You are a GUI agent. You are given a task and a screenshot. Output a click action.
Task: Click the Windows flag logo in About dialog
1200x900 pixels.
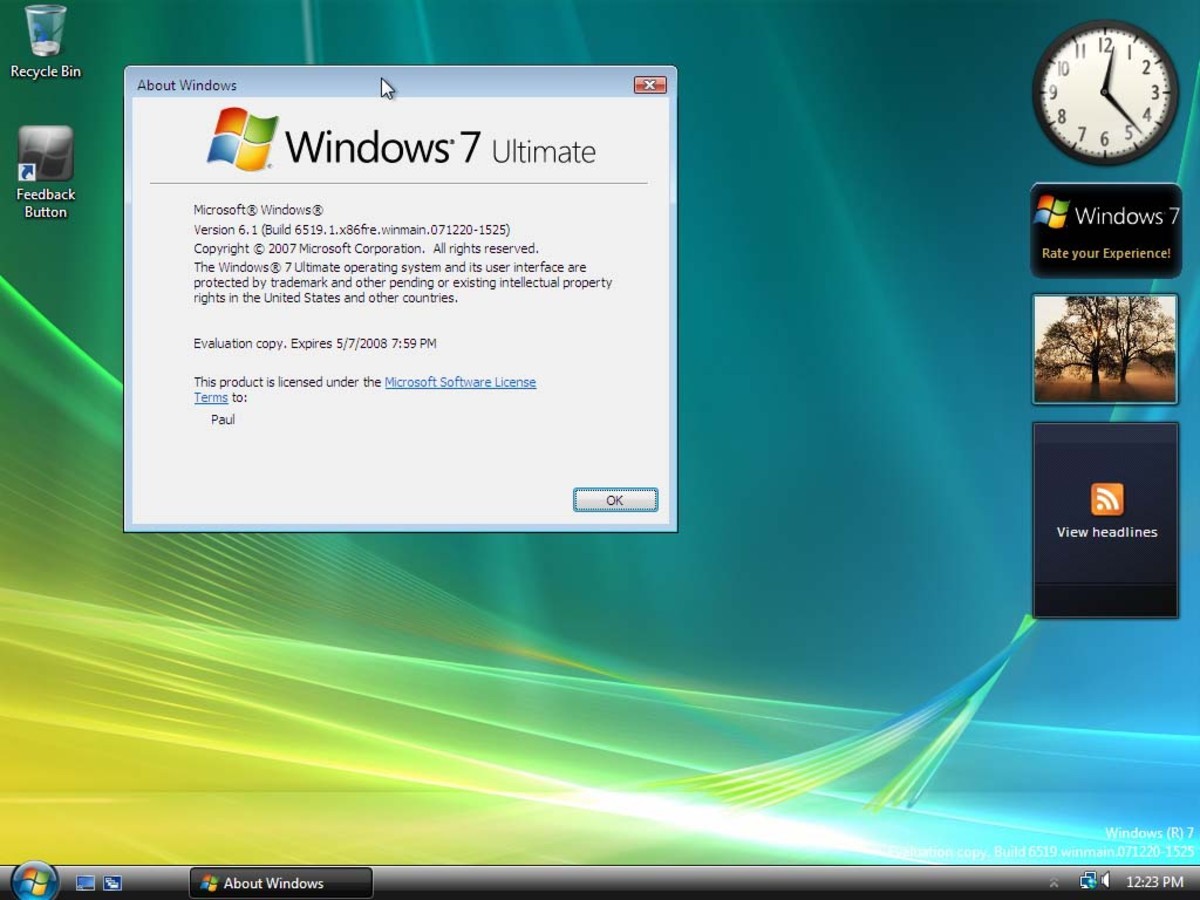(242, 140)
